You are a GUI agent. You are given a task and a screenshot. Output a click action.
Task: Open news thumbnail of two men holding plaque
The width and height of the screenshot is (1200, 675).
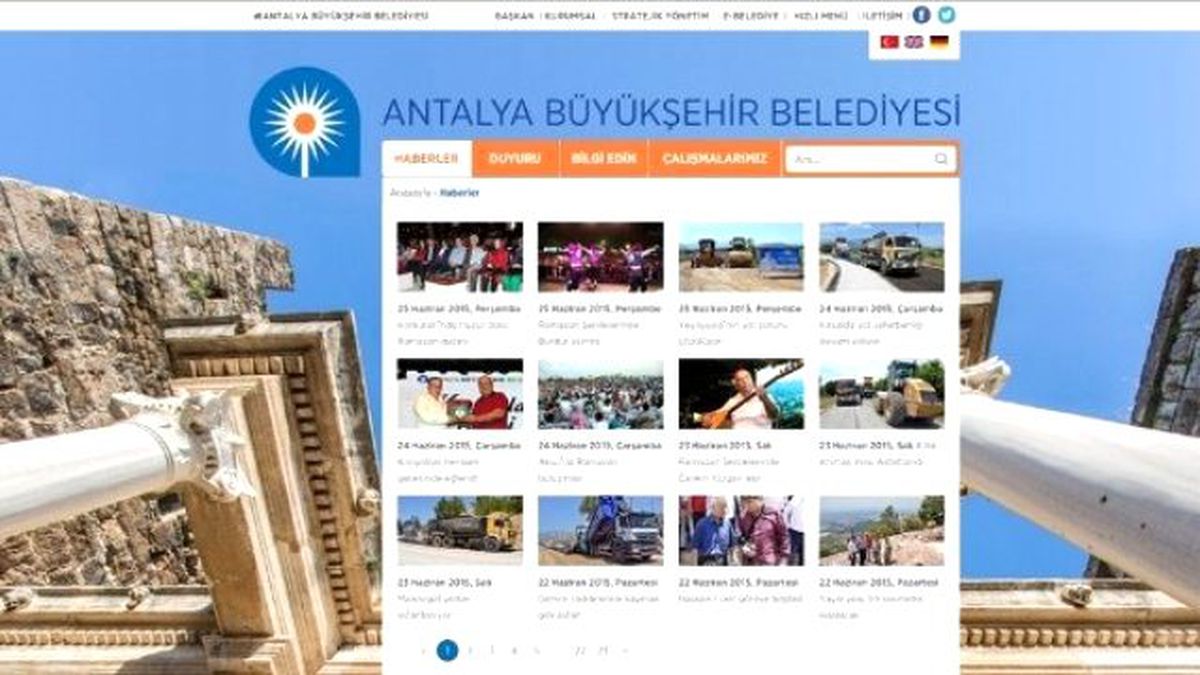[x=460, y=394]
